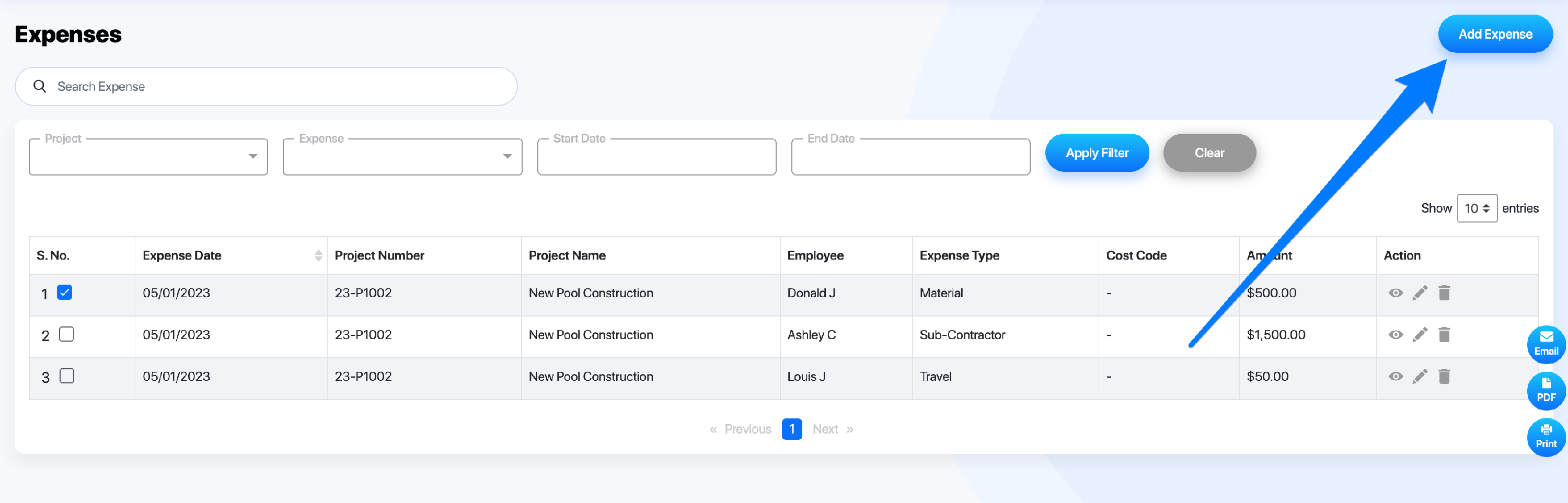Sort by Expense Date column arrows
Image resolution: width=1568 pixels, height=503 pixels.
[318, 255]
